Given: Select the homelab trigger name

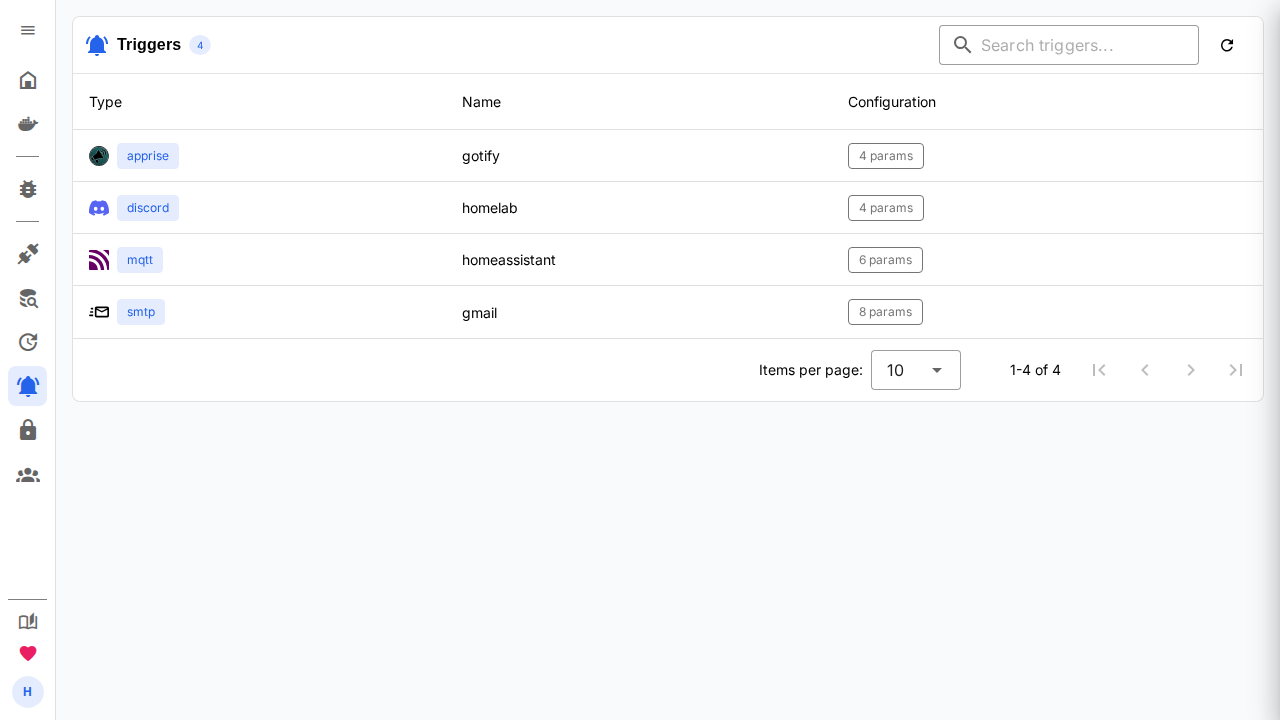Looking at the screenshot, I should (490, 208).
